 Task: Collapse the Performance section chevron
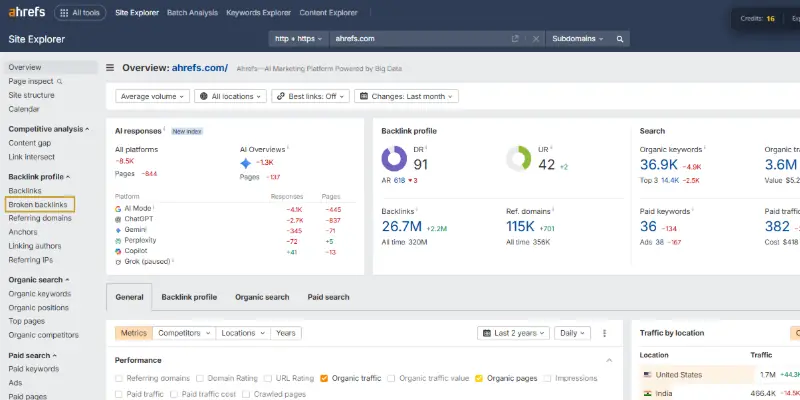point(609,360)
